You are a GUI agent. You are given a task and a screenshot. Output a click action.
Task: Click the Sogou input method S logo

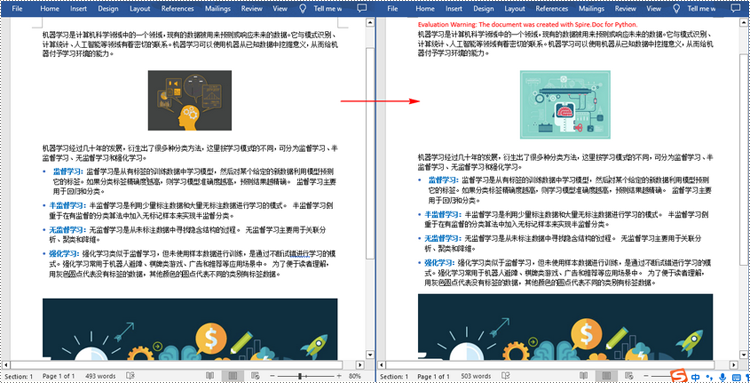(x=678, y=376)
